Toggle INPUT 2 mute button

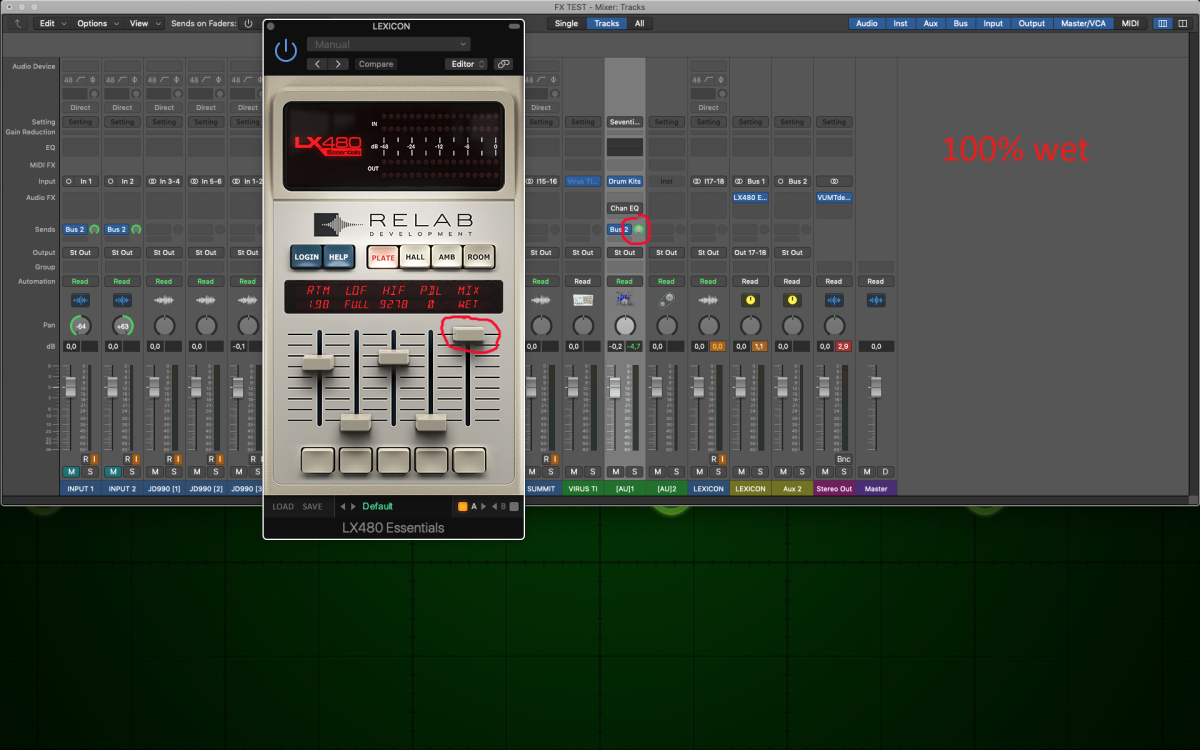tap(114, 471)
